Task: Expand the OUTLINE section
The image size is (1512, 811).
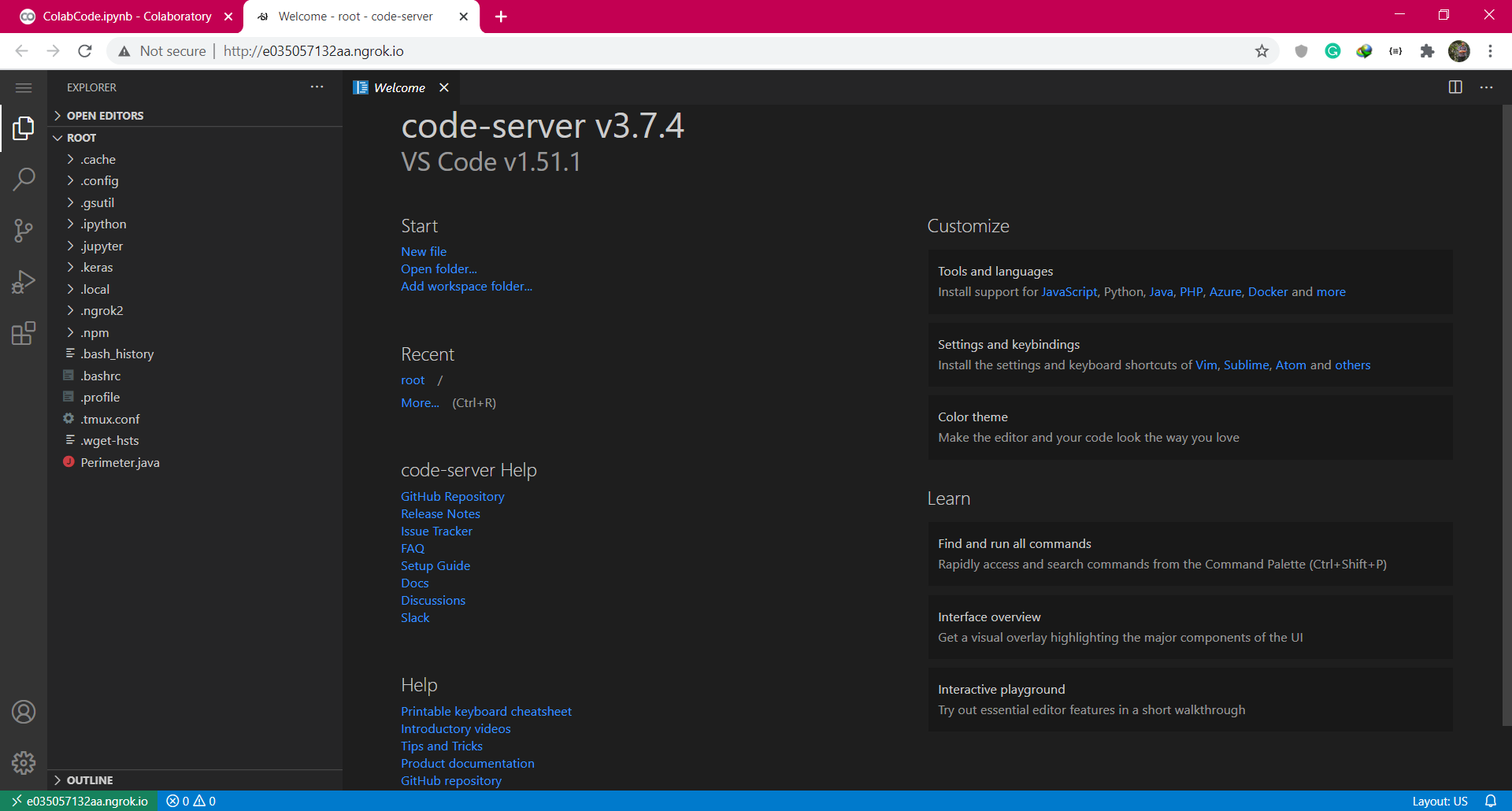Action: click(x=90, y=780)
